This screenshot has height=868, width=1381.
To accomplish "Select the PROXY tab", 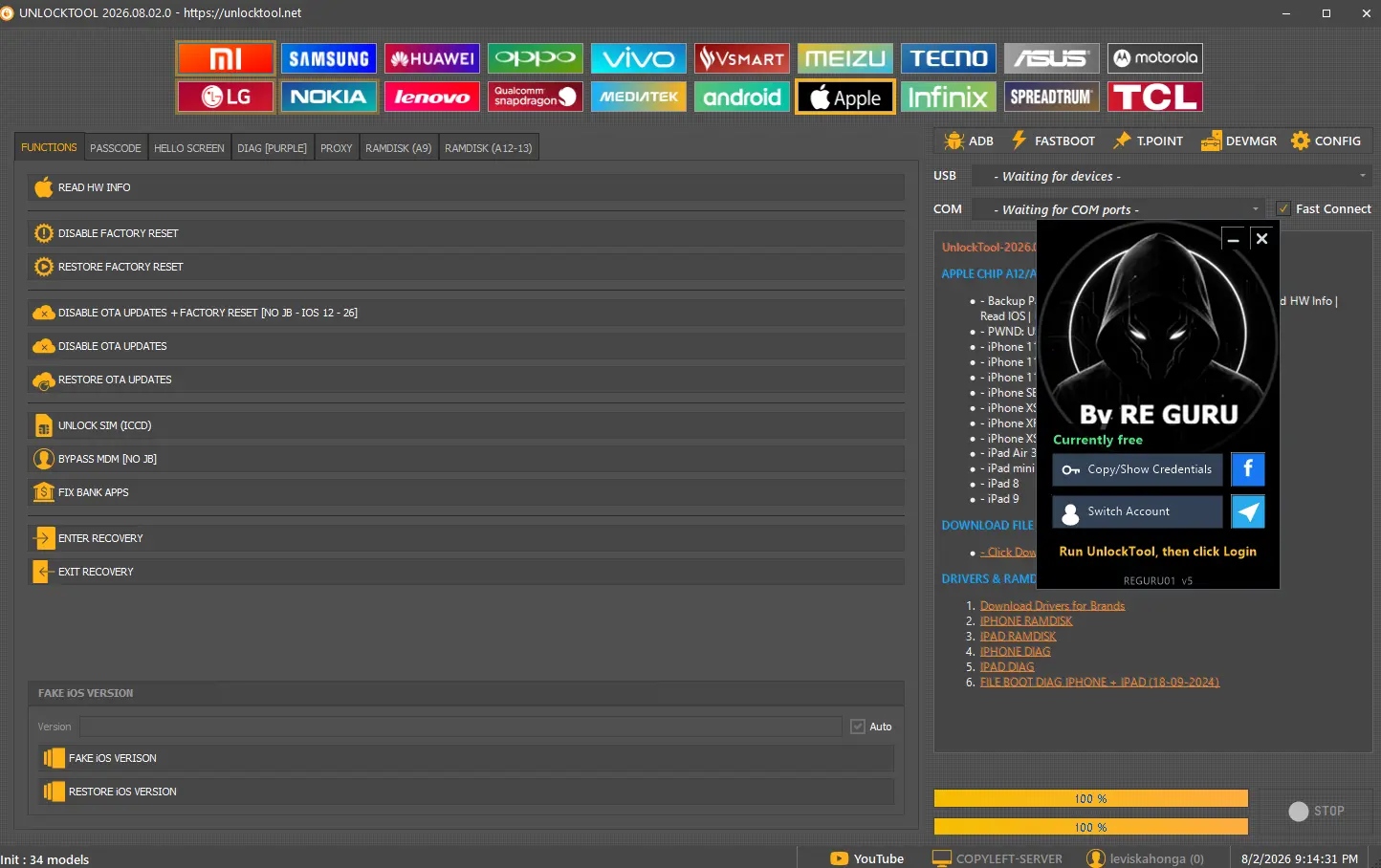I will (x=337, y=148).
